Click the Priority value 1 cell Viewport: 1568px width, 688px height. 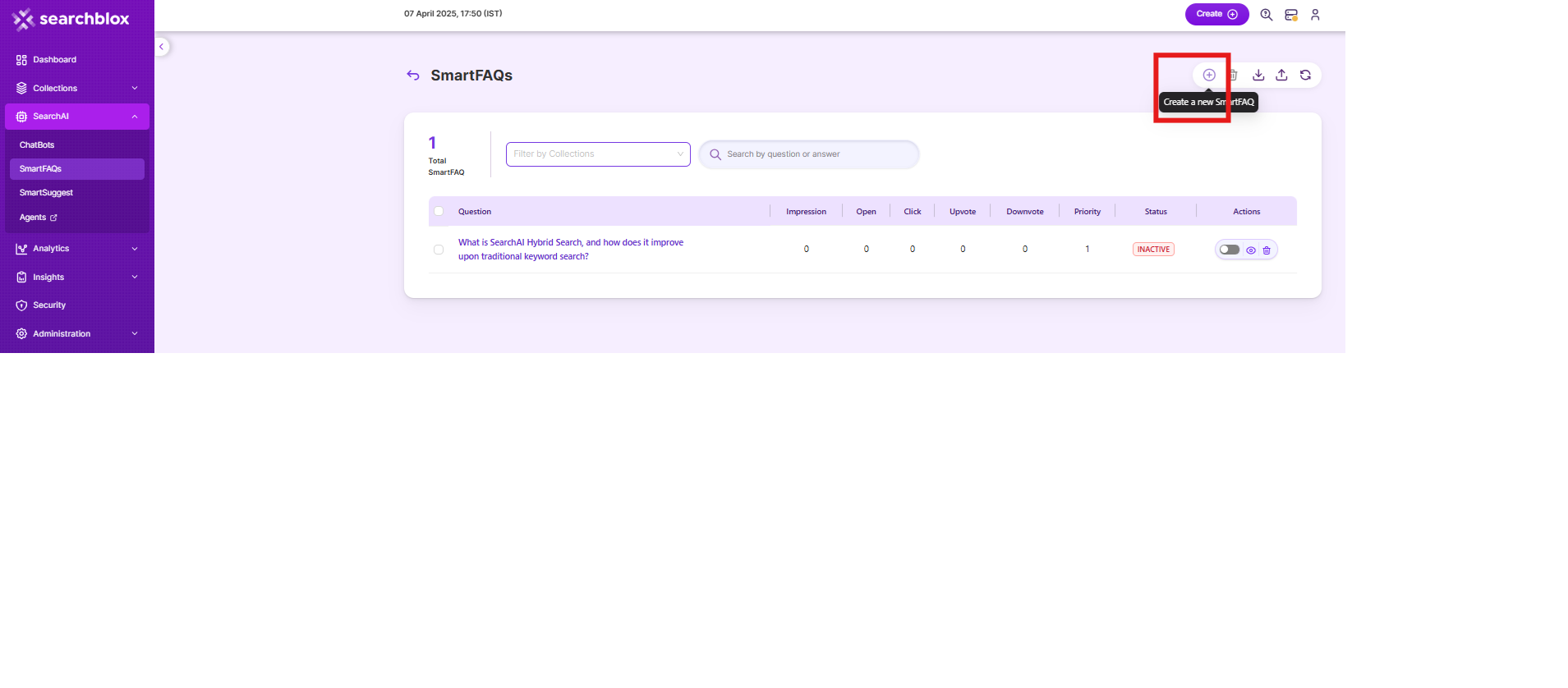1087,249
